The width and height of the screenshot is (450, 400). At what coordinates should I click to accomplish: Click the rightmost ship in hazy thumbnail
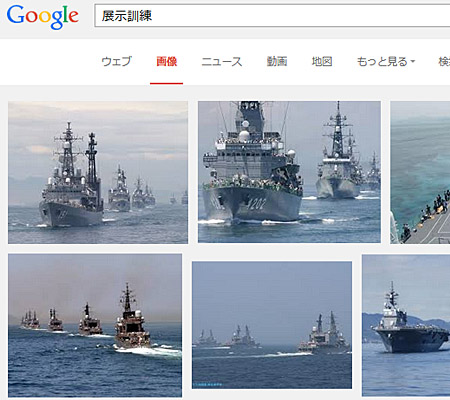[324, 333]
